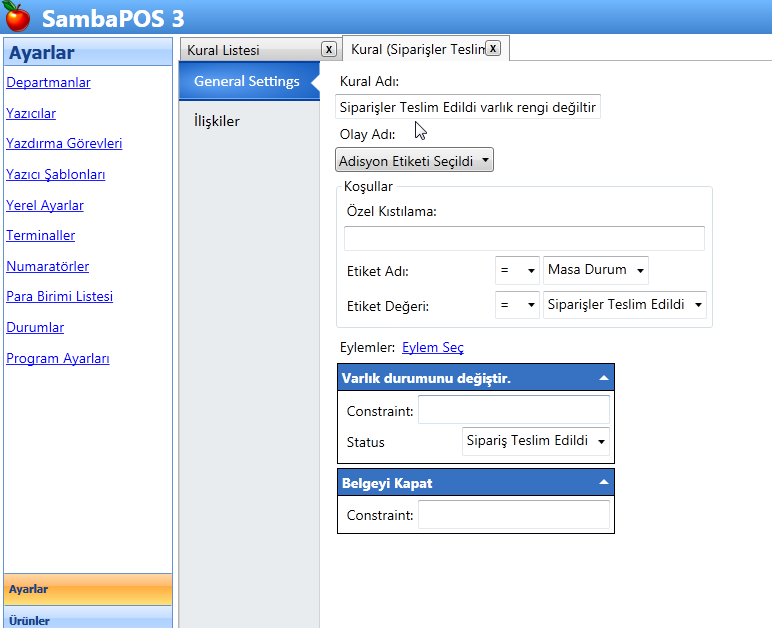Select the General Settings side tab
Viewport: 772px width, 628px height.
point(246,82)
